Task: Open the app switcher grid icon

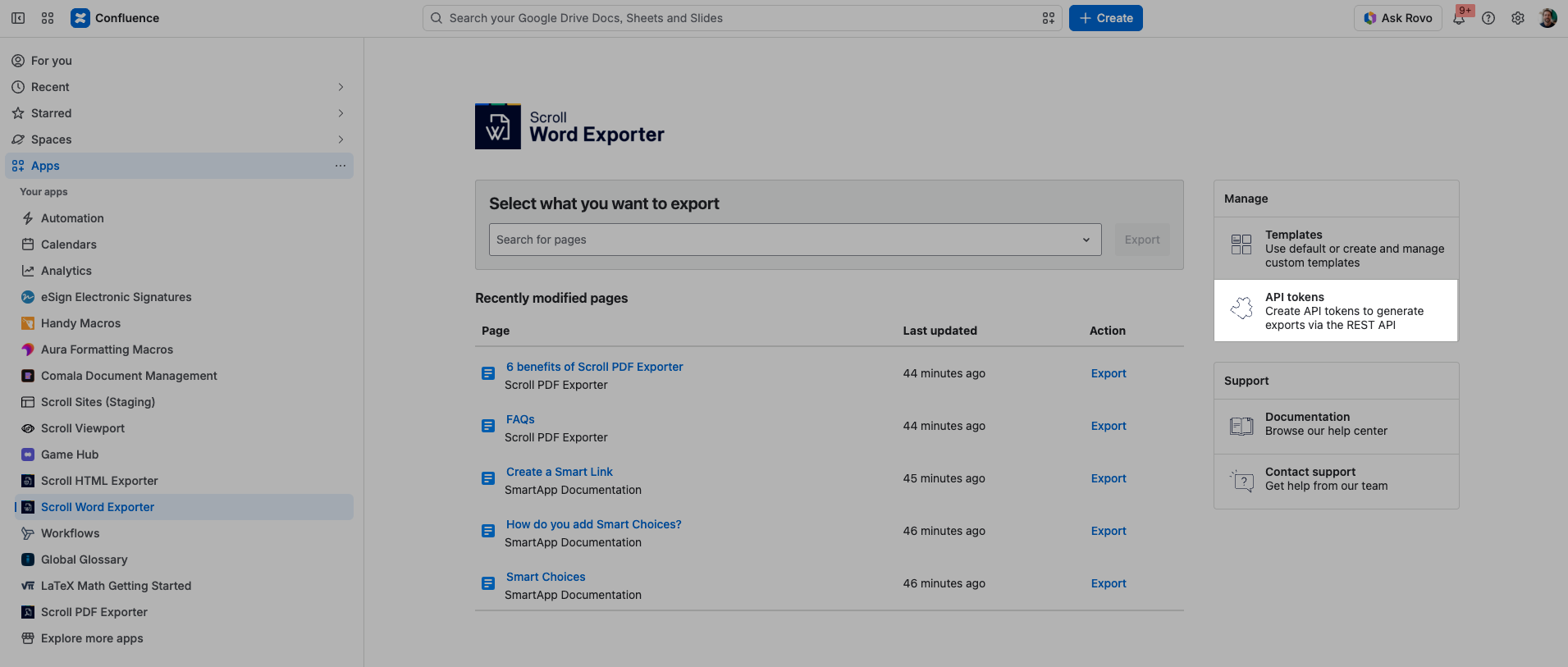Action: 48,18
